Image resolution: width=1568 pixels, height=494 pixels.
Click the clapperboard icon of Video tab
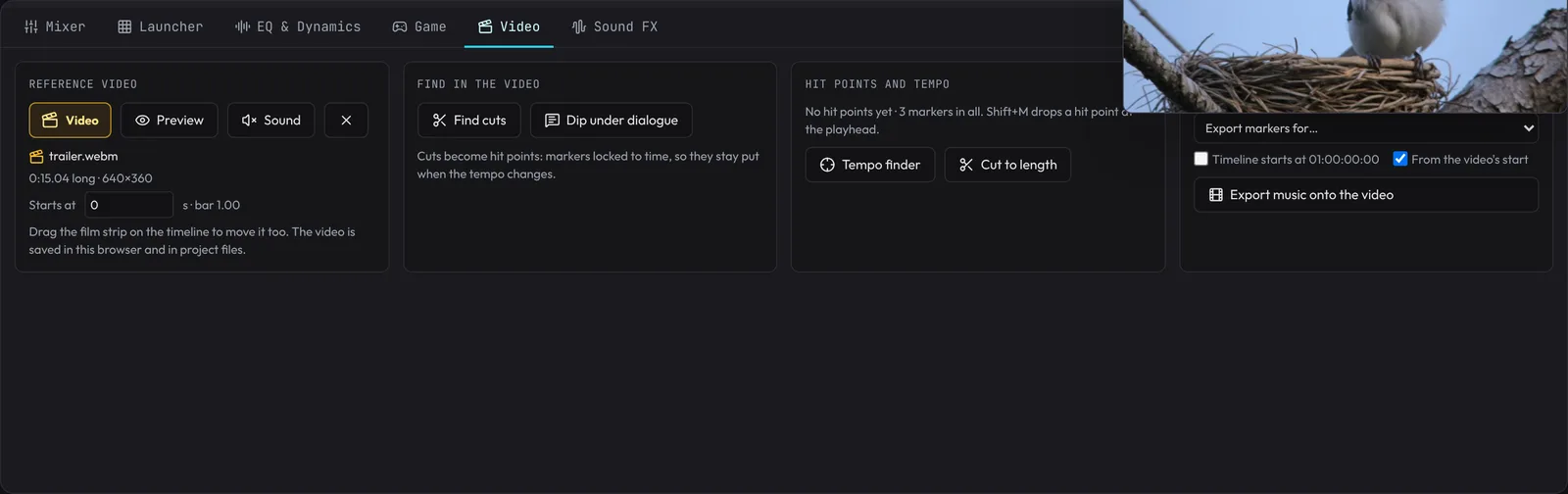pos(485,26)
